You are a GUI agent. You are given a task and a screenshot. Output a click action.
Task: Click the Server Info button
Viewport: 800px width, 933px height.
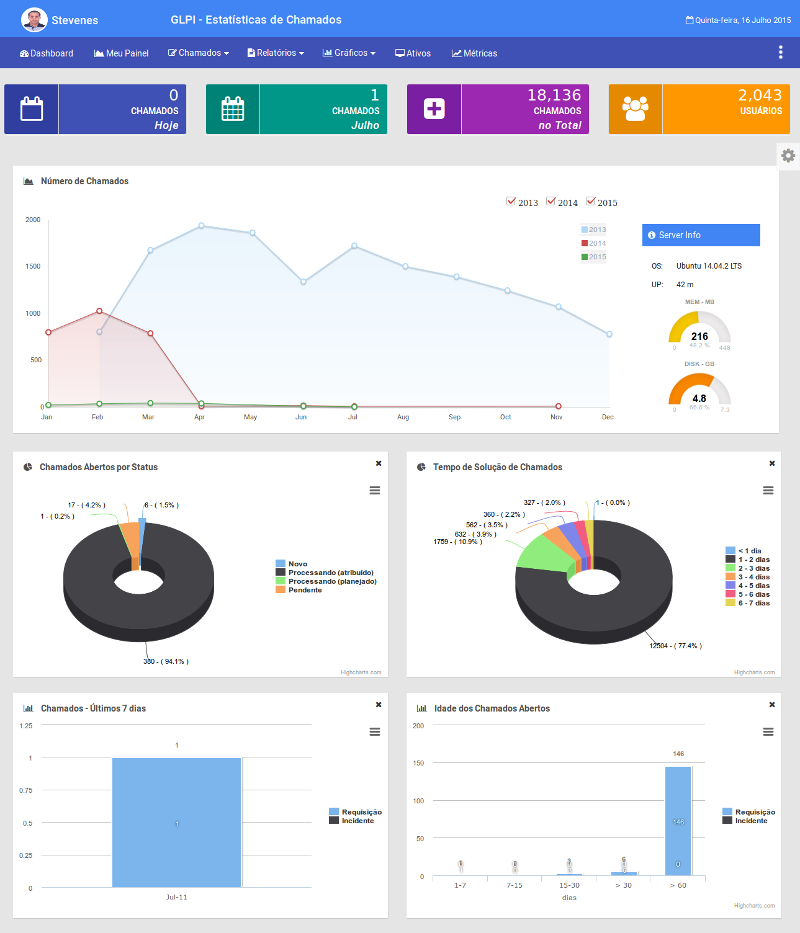click(x=700, y=234)
